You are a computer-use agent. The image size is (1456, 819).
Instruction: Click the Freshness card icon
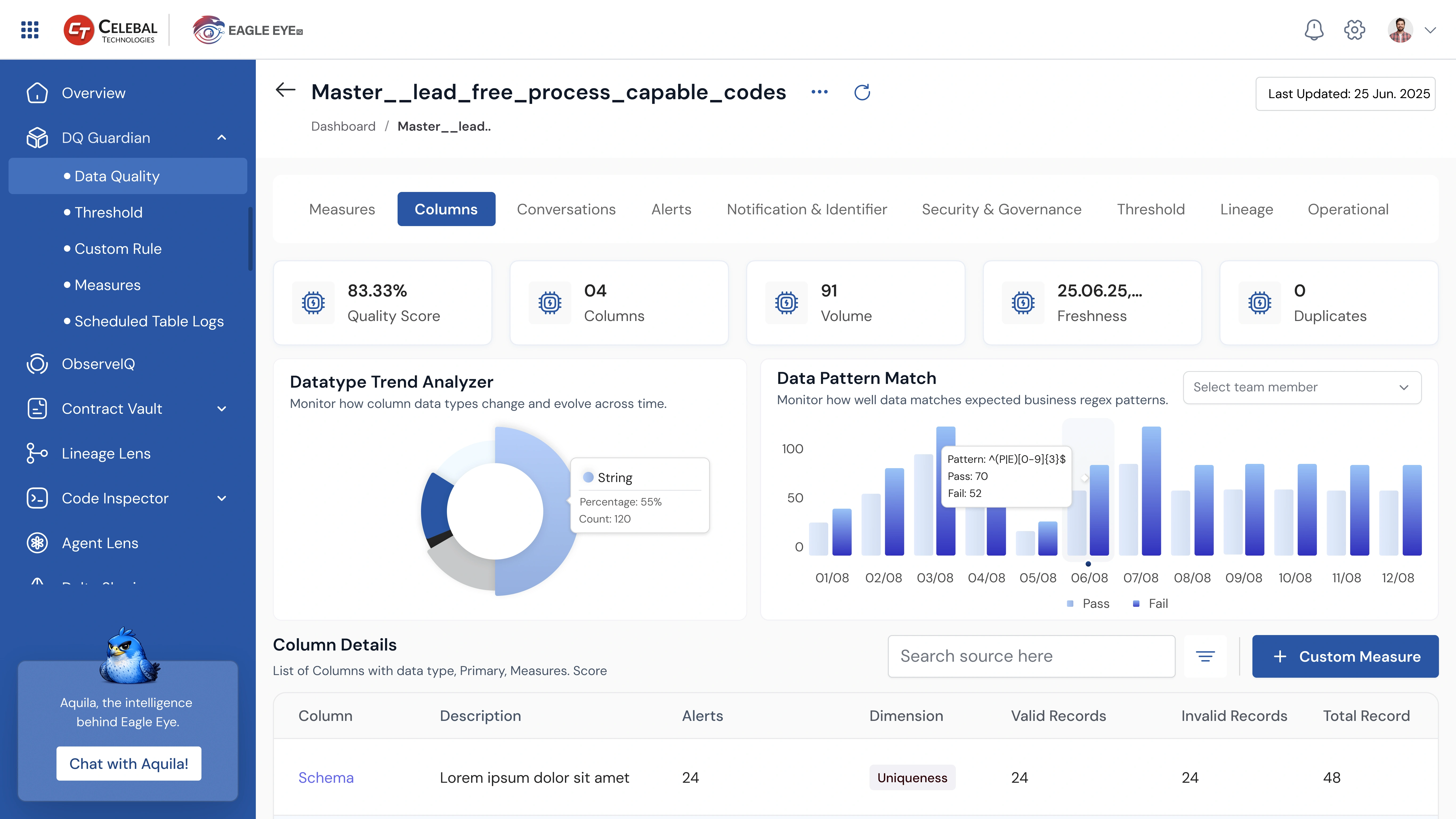(x=1023, y=303)
